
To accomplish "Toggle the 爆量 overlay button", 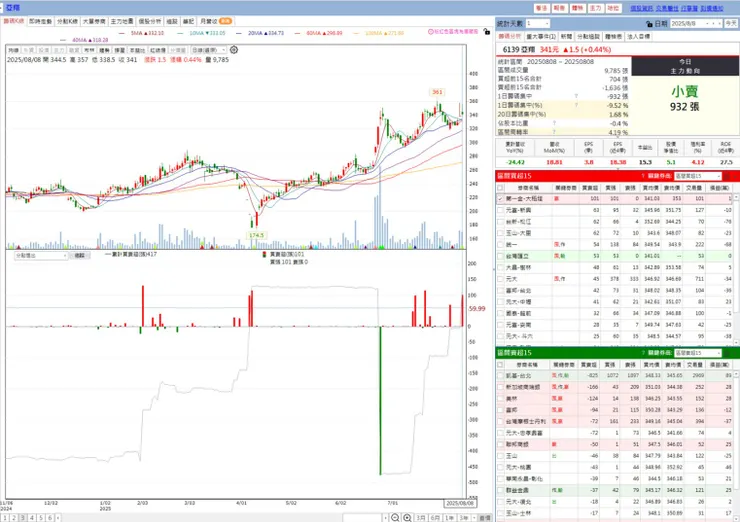I will (120, 50).
